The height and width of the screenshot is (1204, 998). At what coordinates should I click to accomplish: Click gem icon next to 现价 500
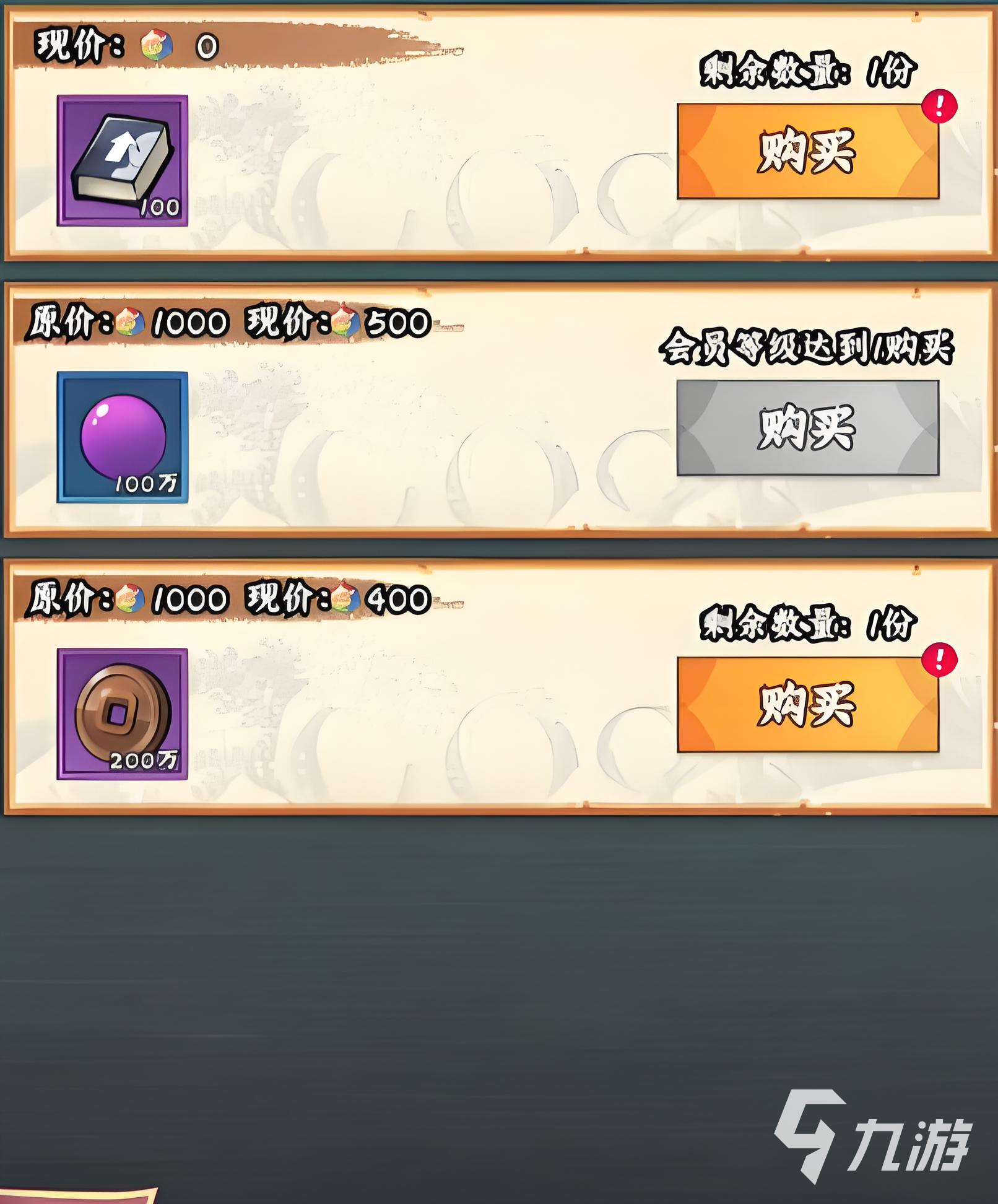click(x=345, y=322)
